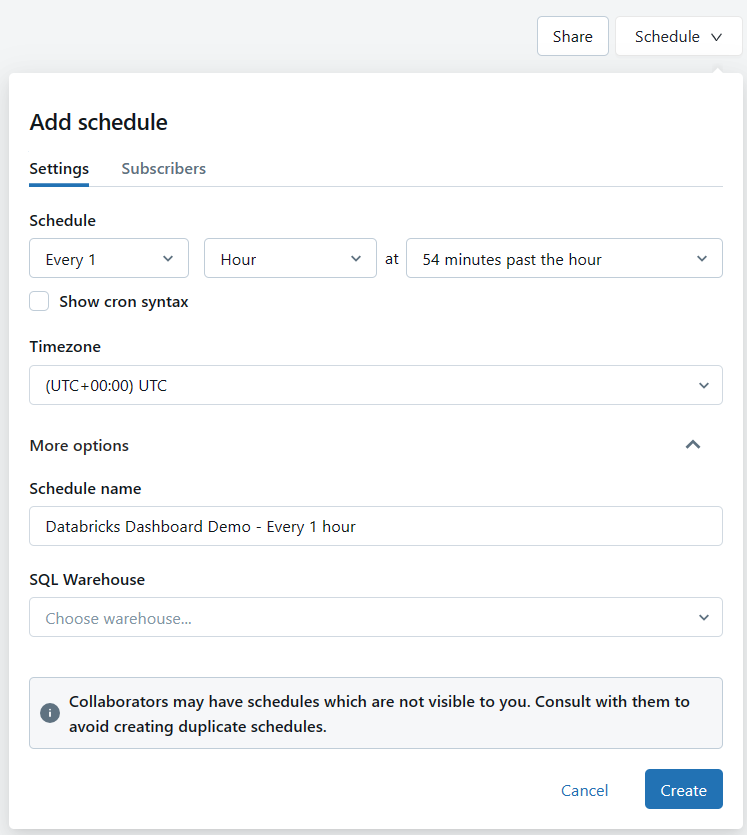Screen dimensions: 747x835
Task: Click the chevron in the SQL Warehouse selector
Action: (706, 617)
